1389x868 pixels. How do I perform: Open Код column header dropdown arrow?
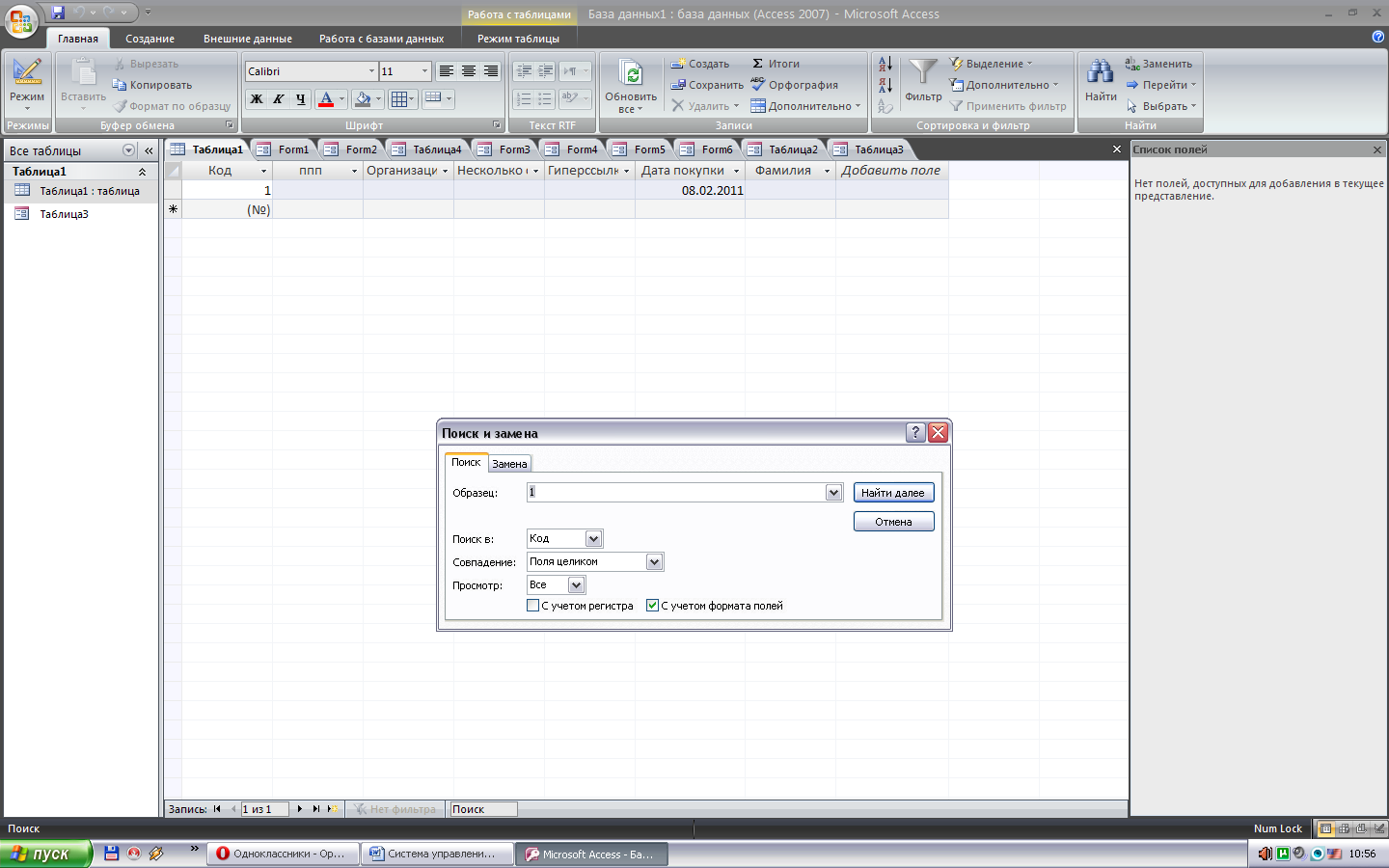pos(263,171)
